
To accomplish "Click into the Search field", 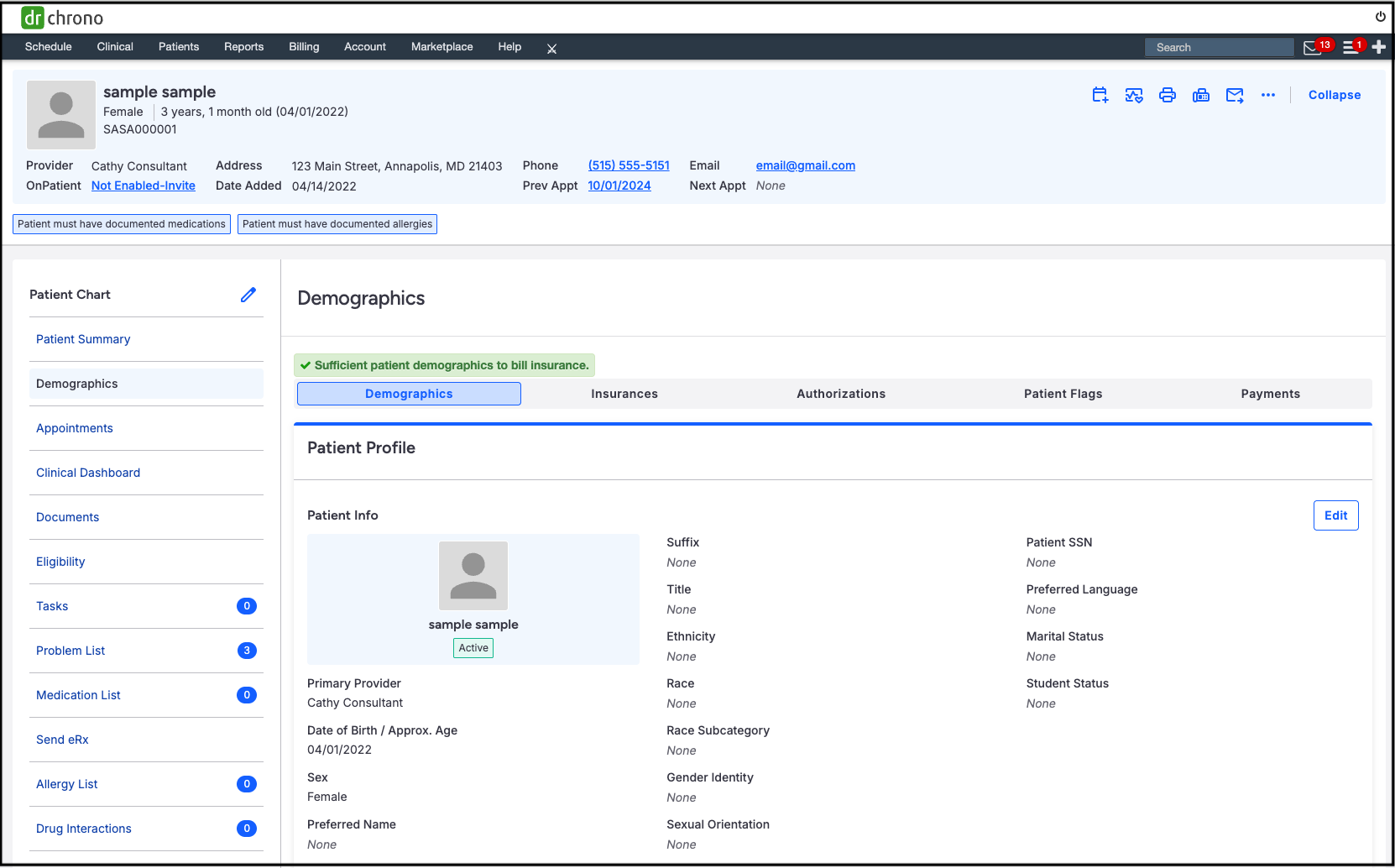I will (x=1219, y=48).
